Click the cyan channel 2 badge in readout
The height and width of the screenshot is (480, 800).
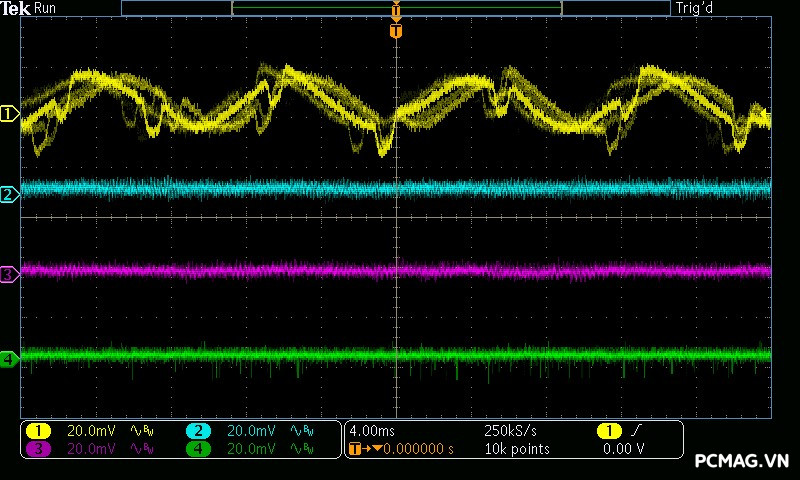coord(198,431)
